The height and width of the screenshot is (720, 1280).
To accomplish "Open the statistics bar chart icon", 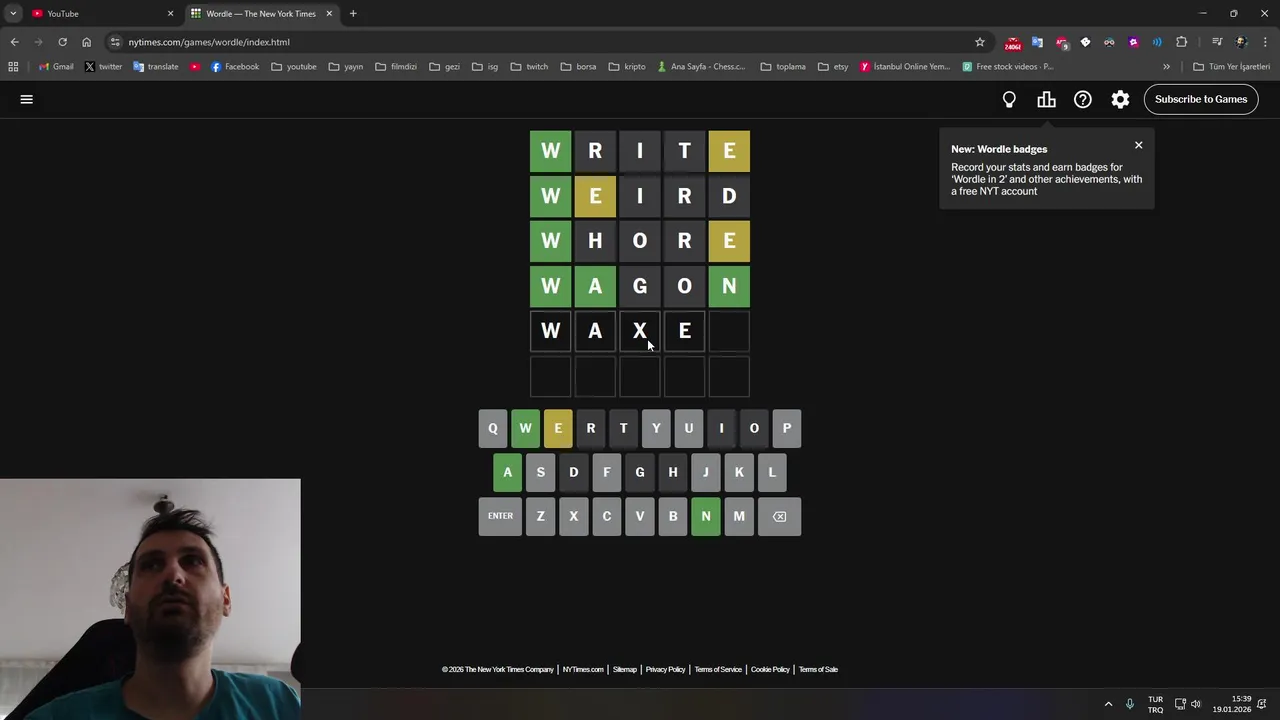I will click(x=1046, y=99).
